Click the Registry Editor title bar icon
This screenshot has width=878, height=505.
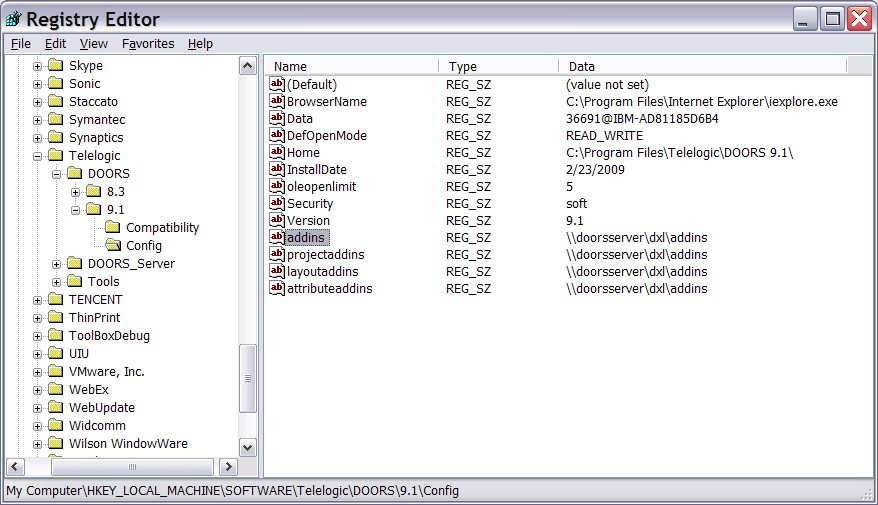(14, 19)
